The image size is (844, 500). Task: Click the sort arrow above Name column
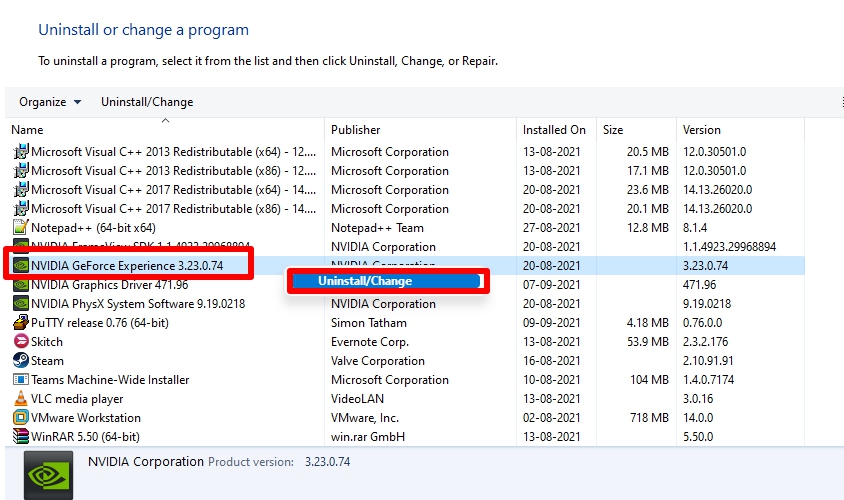click(x=165, y=121)
